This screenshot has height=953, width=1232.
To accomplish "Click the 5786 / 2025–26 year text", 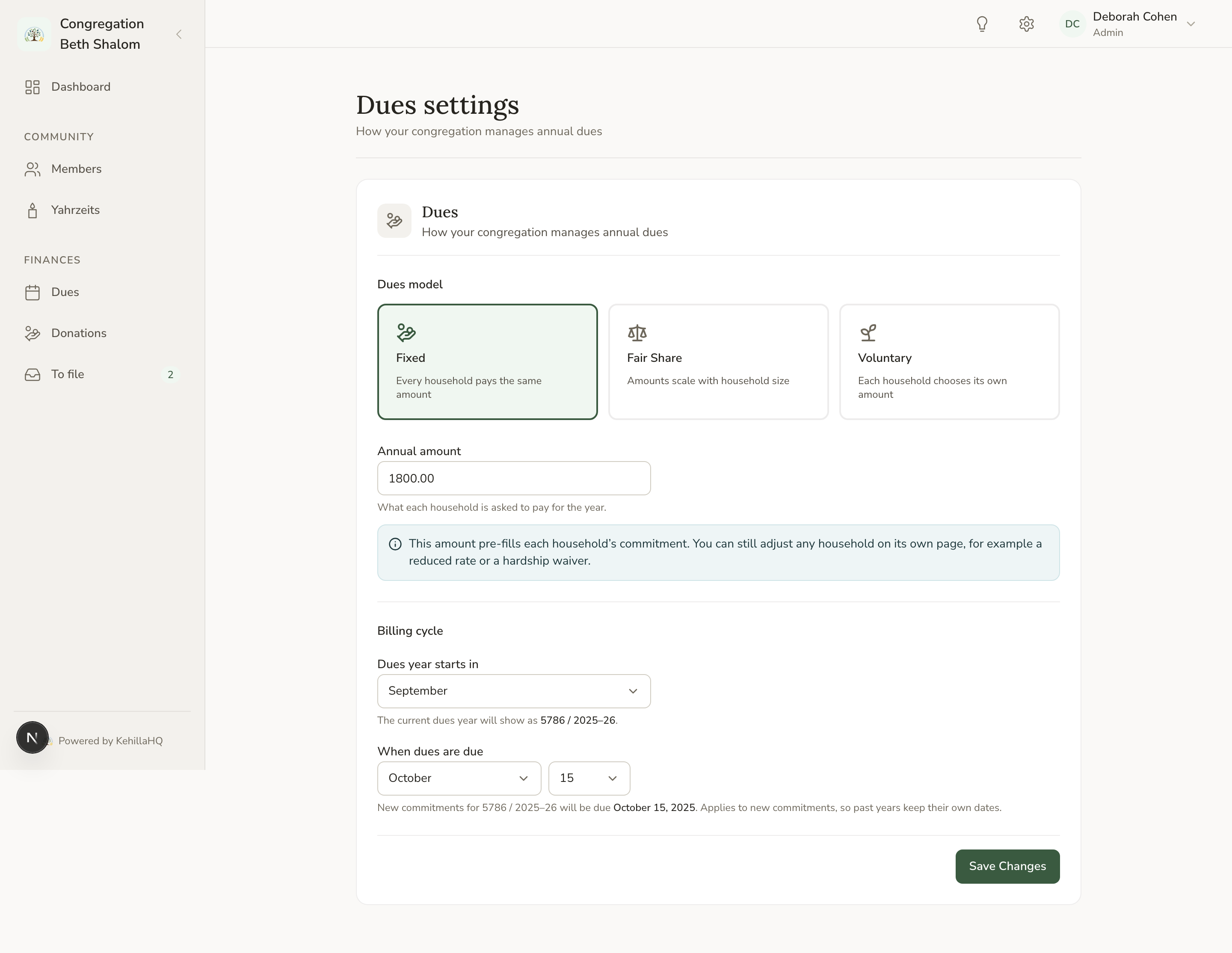I will coord(577,721).
